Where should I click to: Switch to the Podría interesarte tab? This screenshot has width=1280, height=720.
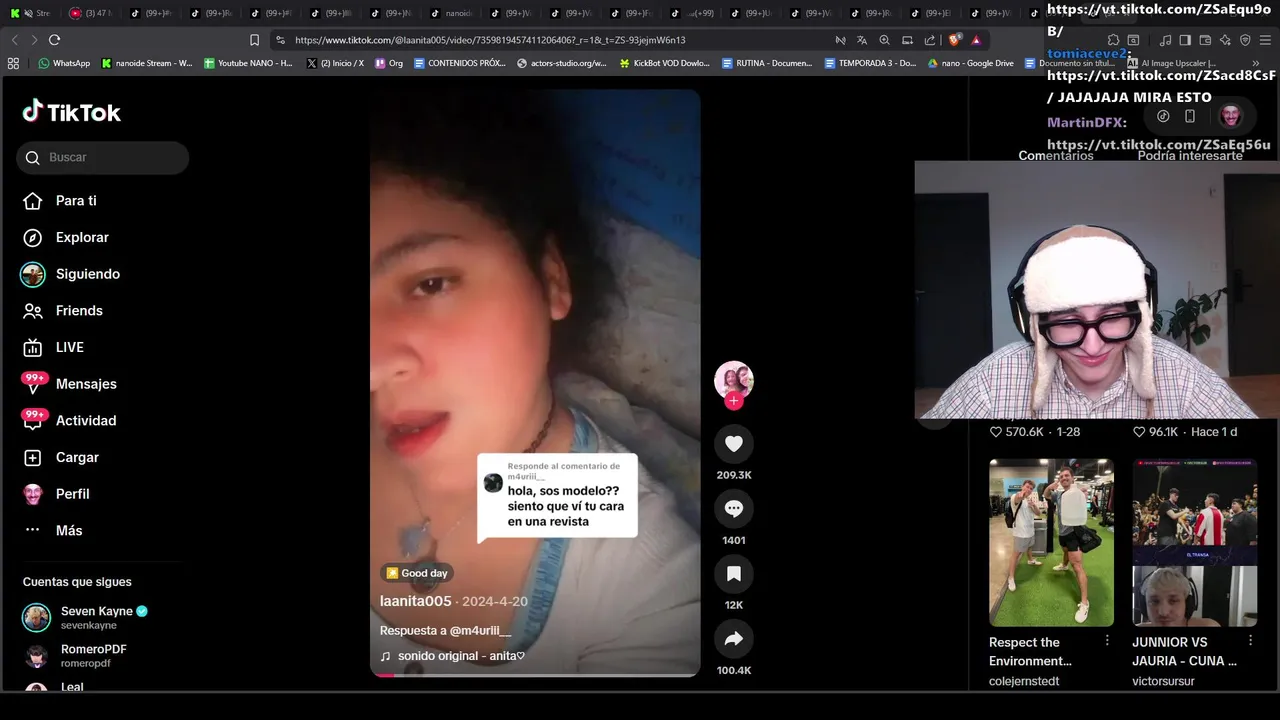pyautogui.click(x=1190, y=155)
